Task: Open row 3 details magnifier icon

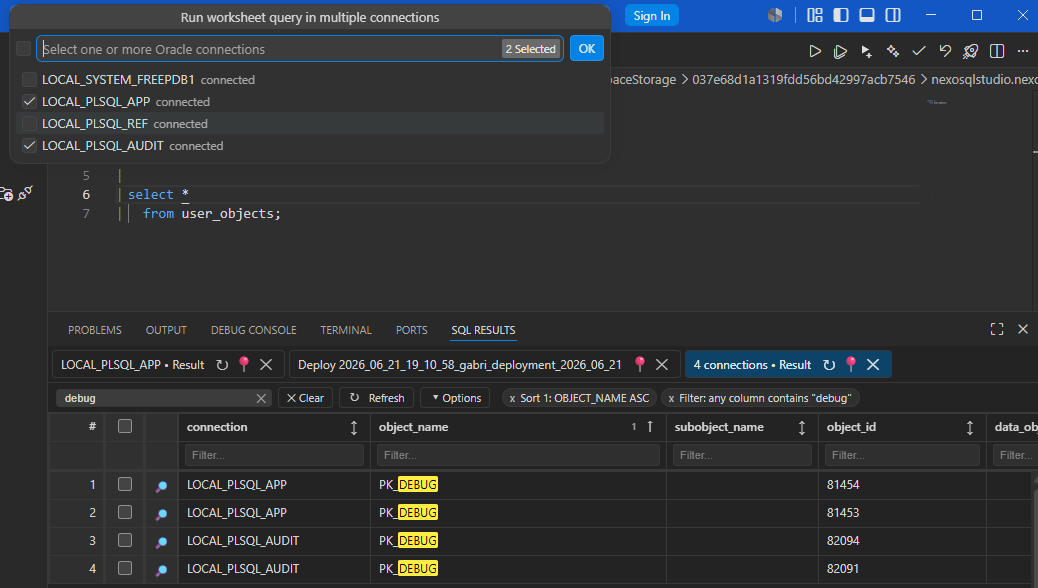Action: click(x=161, y=542)
